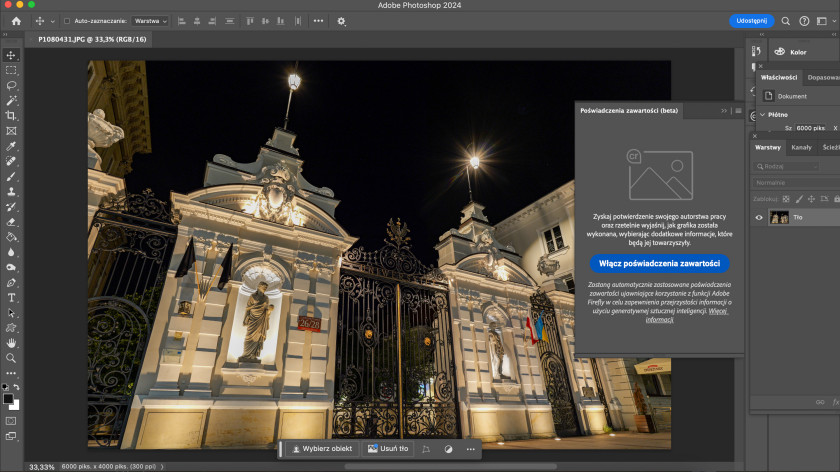Click the Udostępnij share button
This screenshot has width=840, height=472.
point(752,21)
